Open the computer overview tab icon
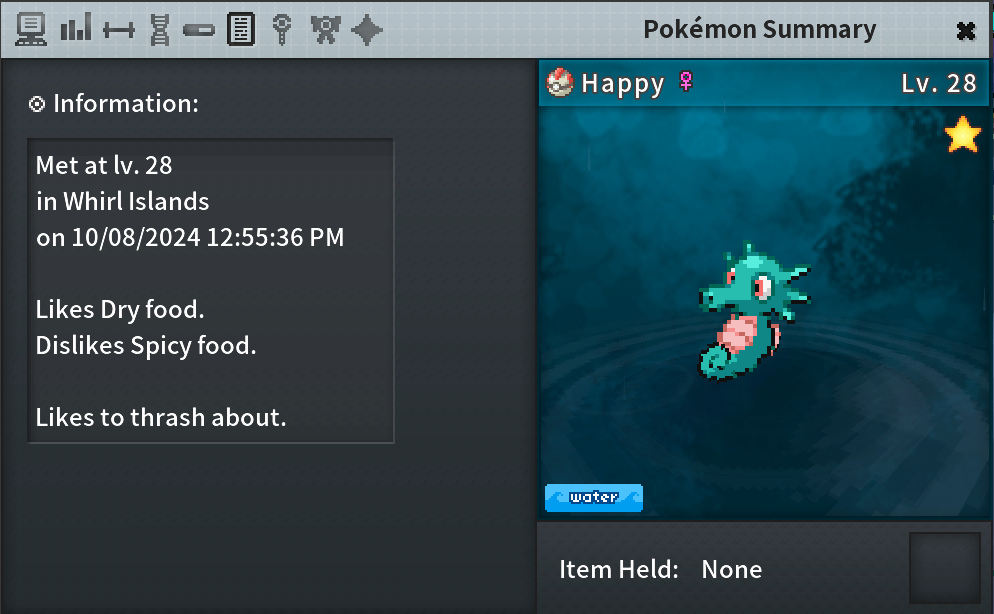The height and width of the screenshot is (614, 994). pyautogui.click(x=30, y=29)
